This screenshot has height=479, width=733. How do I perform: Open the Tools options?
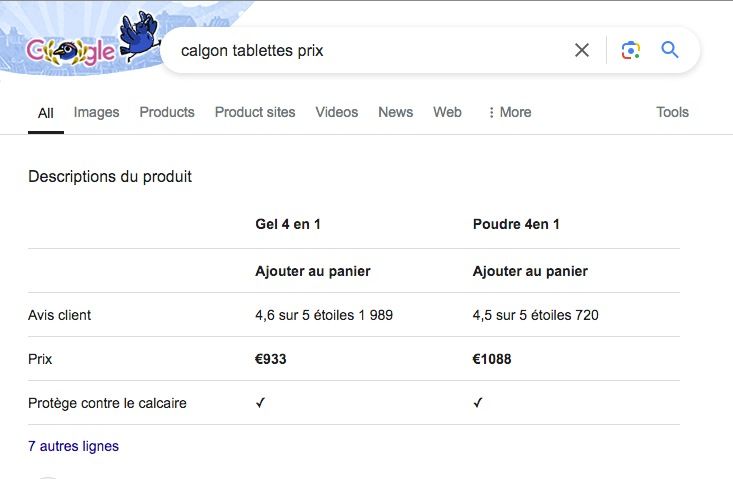(672, 112)
